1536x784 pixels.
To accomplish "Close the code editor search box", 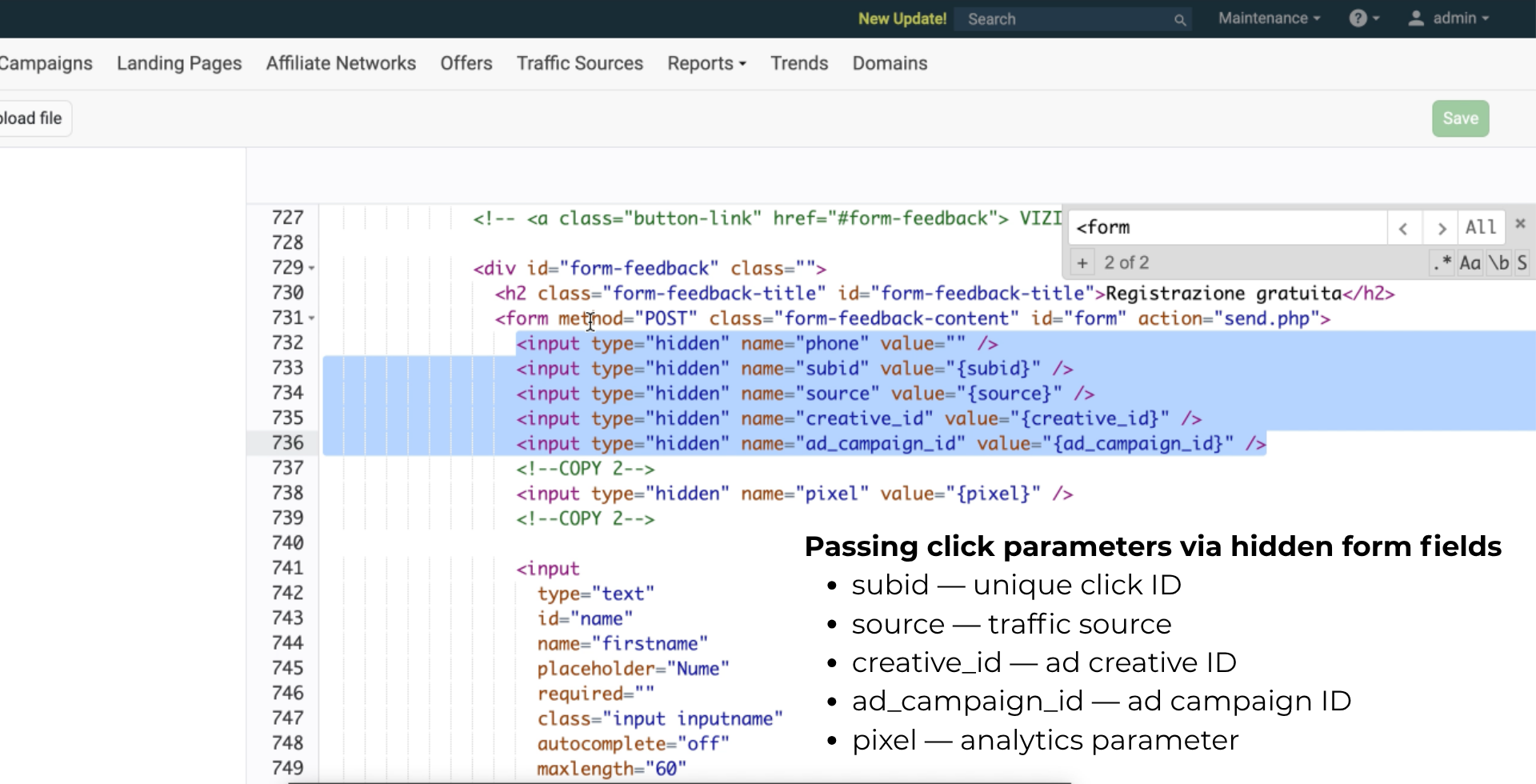I will (x=1520, y=224).
